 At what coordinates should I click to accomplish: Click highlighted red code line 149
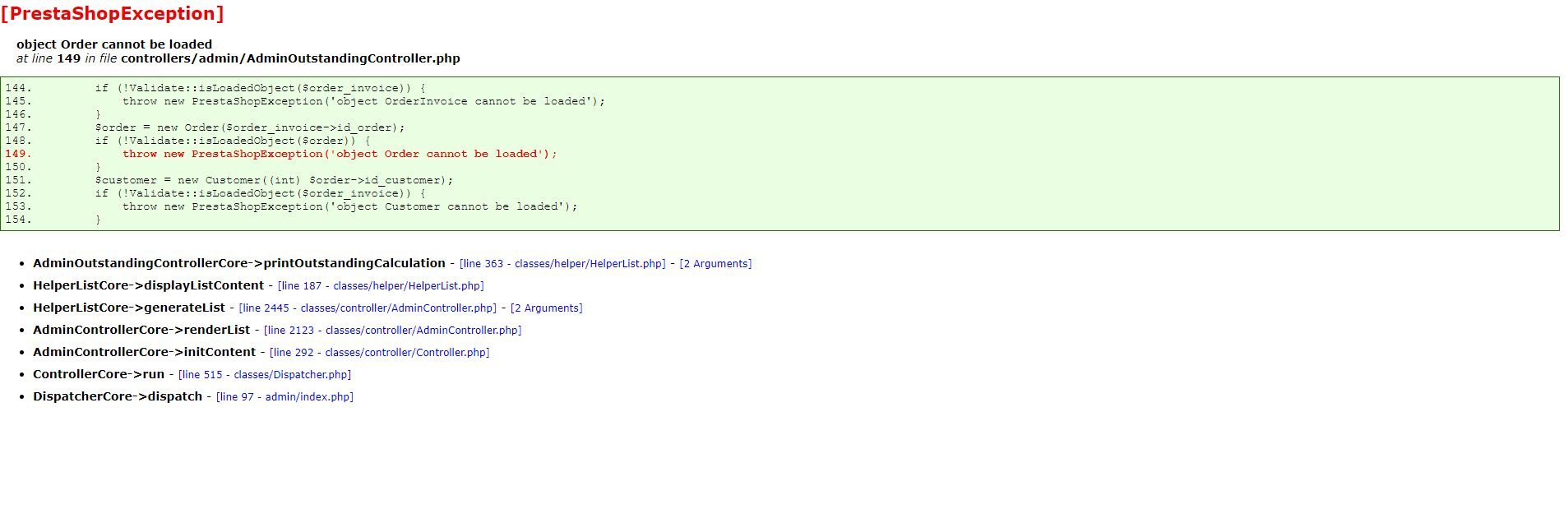(340, 154)
